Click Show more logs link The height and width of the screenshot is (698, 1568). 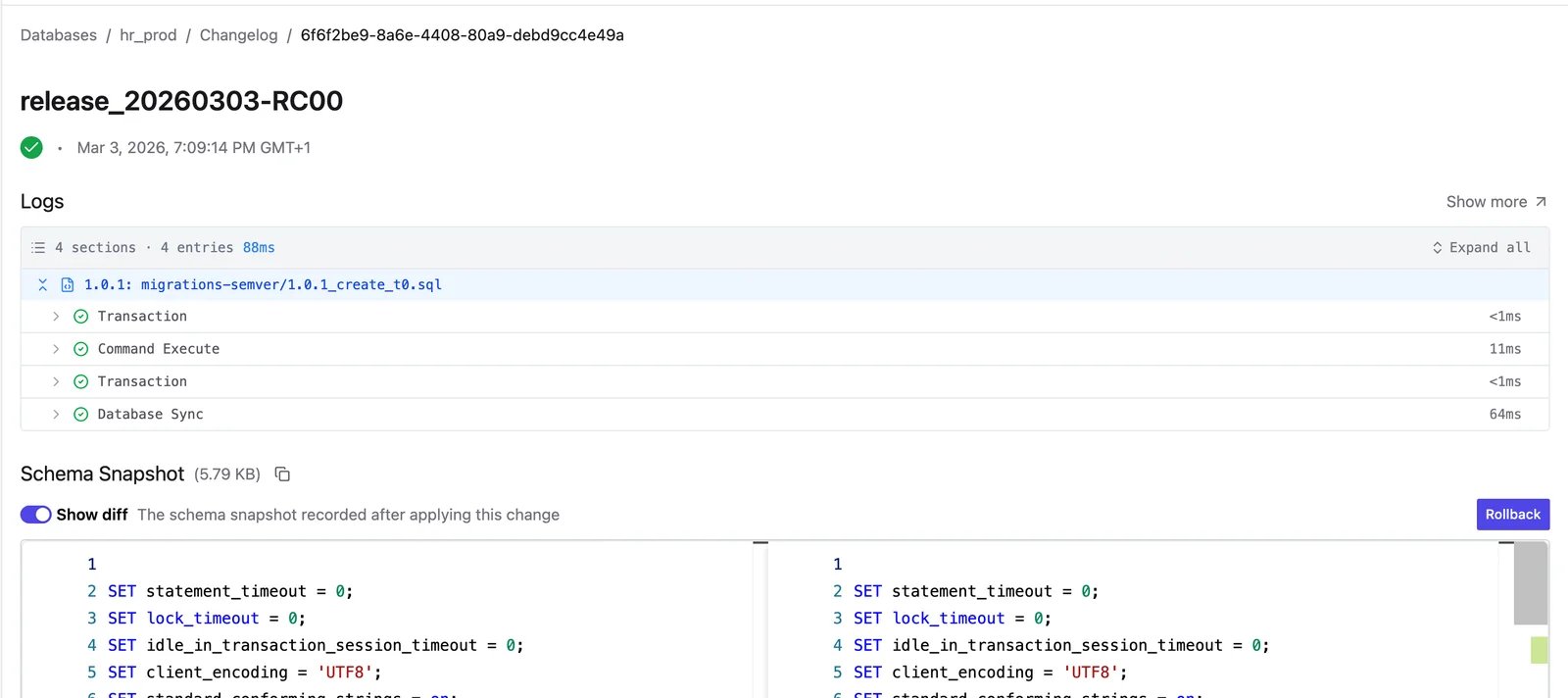click(x=1486, y=202)
